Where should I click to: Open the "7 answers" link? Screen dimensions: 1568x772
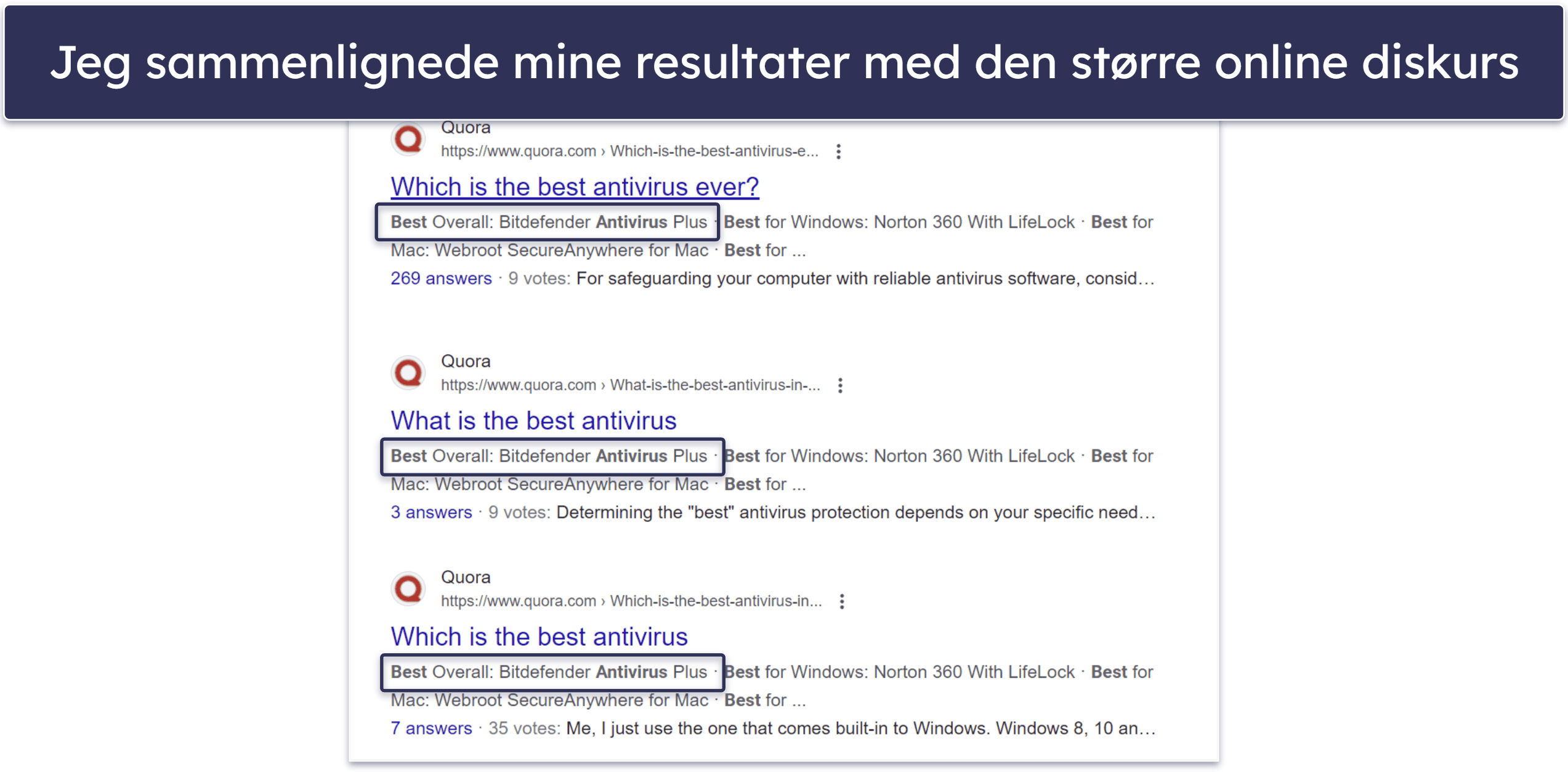pos(431,728)
